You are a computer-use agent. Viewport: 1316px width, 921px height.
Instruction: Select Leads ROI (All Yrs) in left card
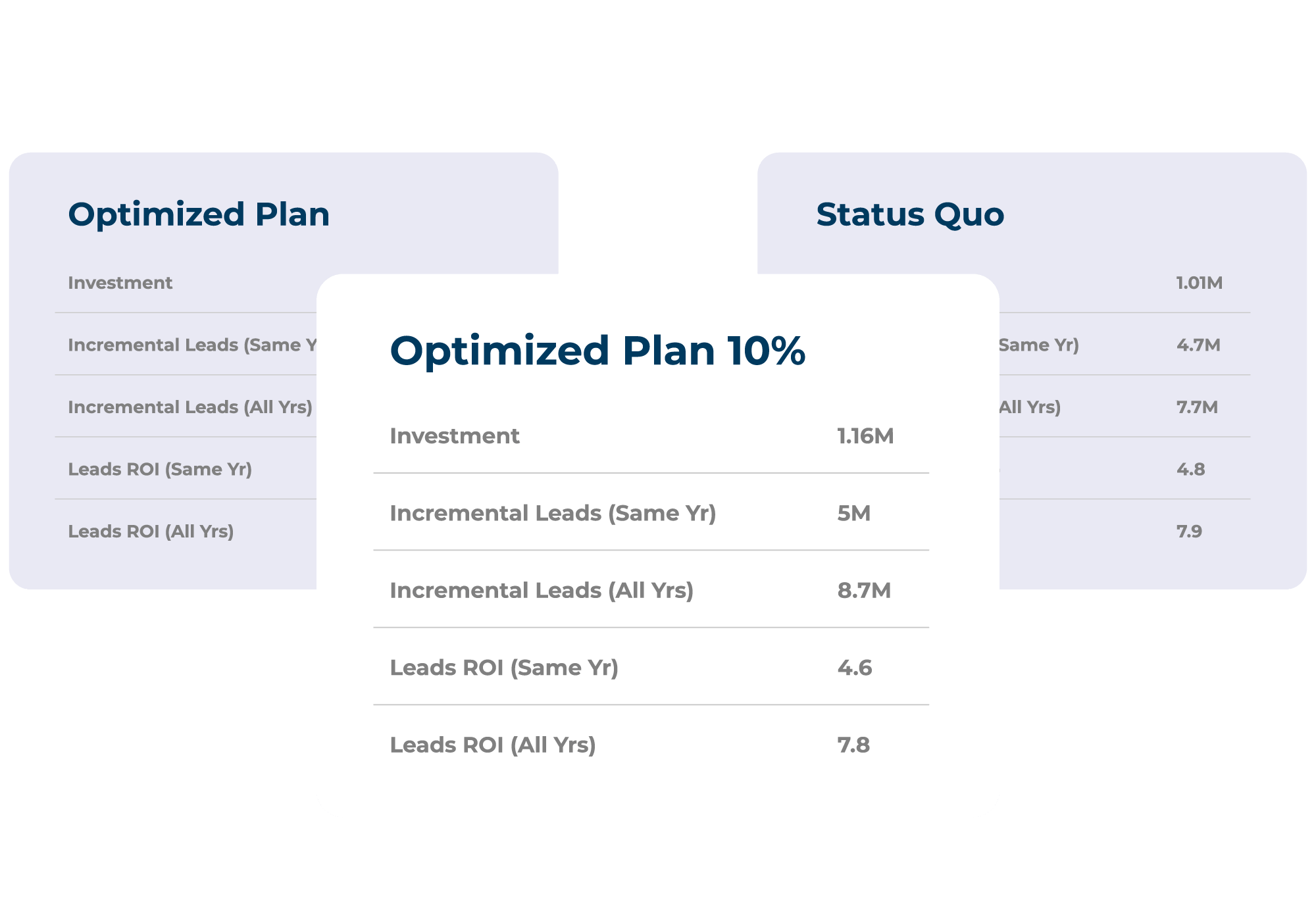pos(151,532)
